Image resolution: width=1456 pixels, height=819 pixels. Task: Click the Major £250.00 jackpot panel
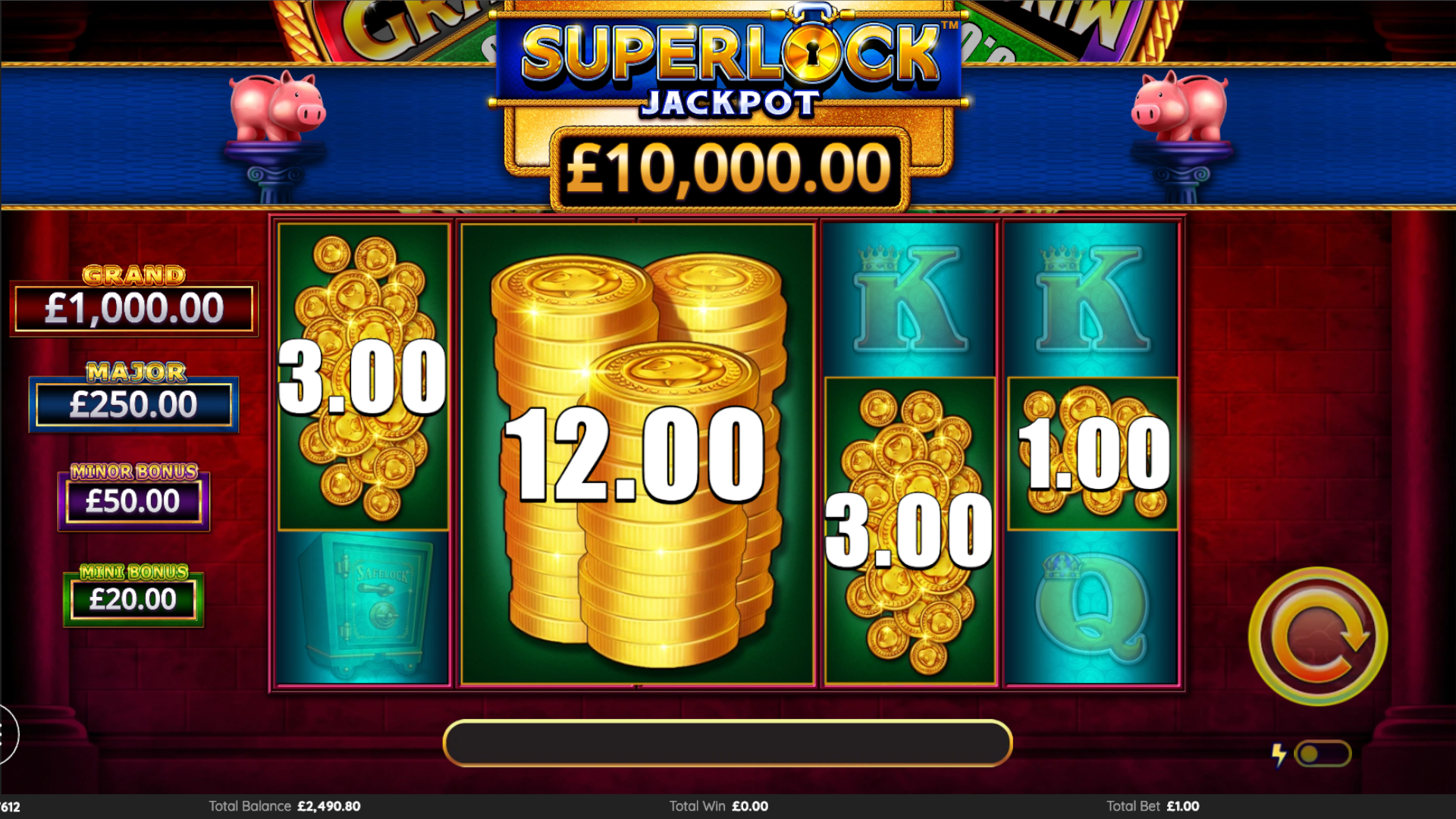(134, 397)
